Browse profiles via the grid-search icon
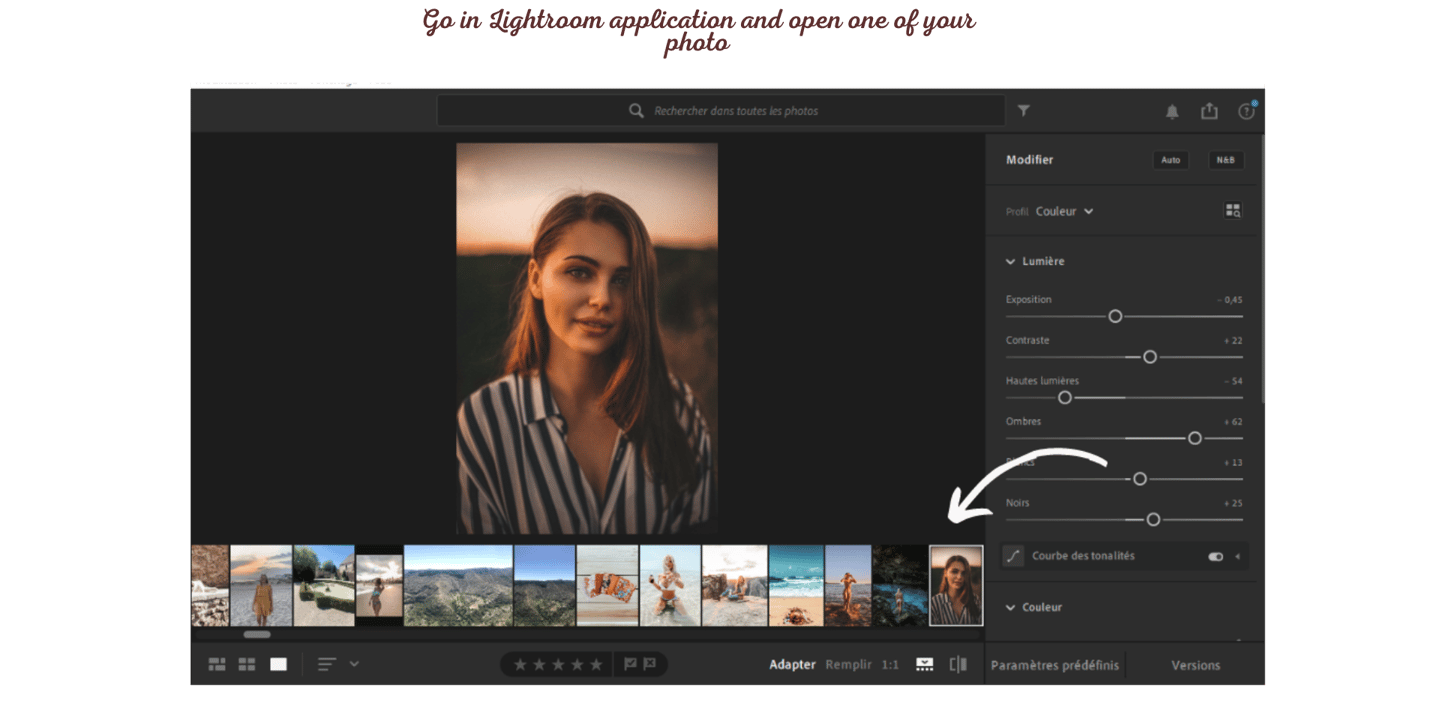Viewport: 1440px width, 710px height. pos(1233,211)
